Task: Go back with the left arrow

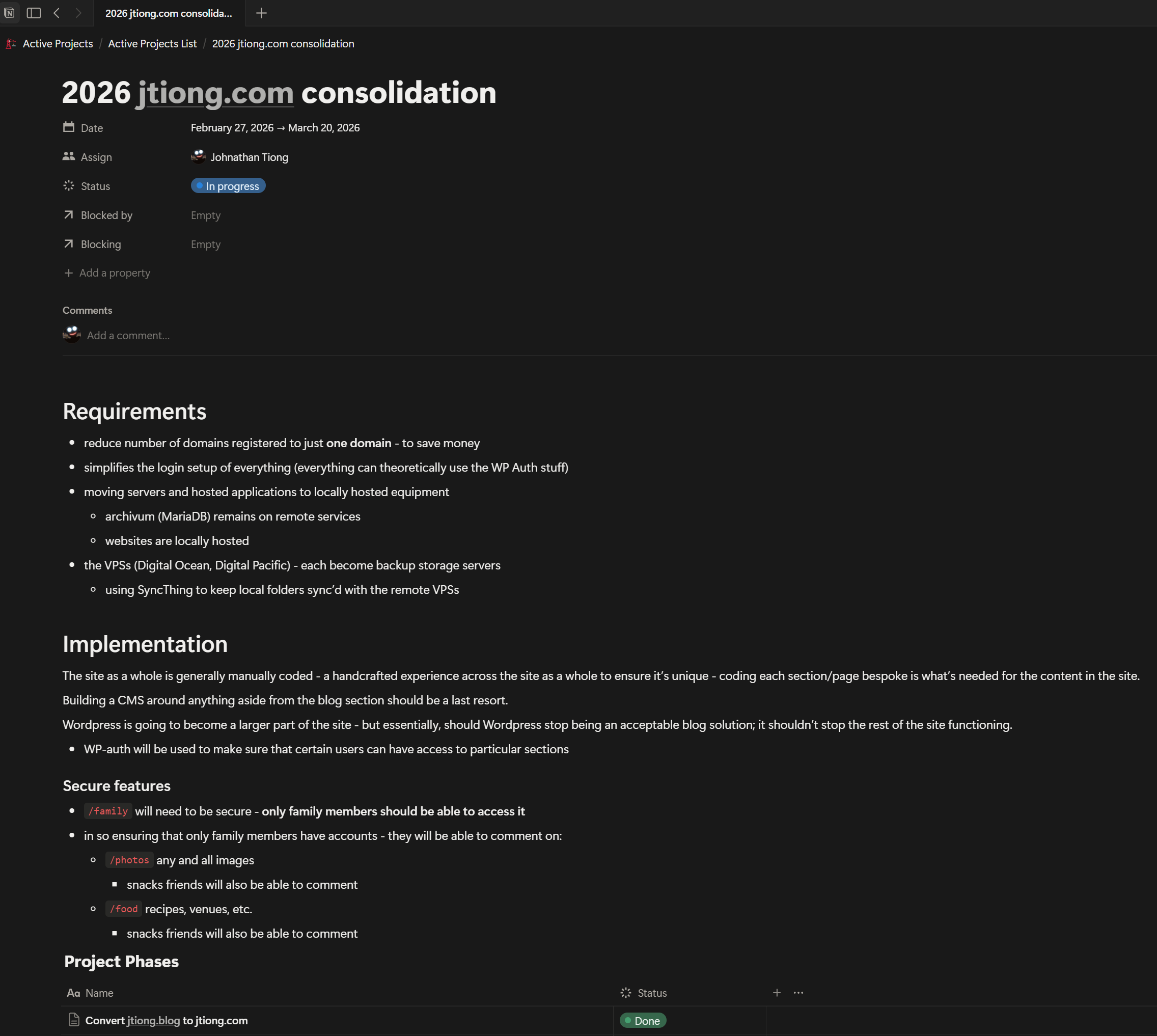Action: pos(57,13)
